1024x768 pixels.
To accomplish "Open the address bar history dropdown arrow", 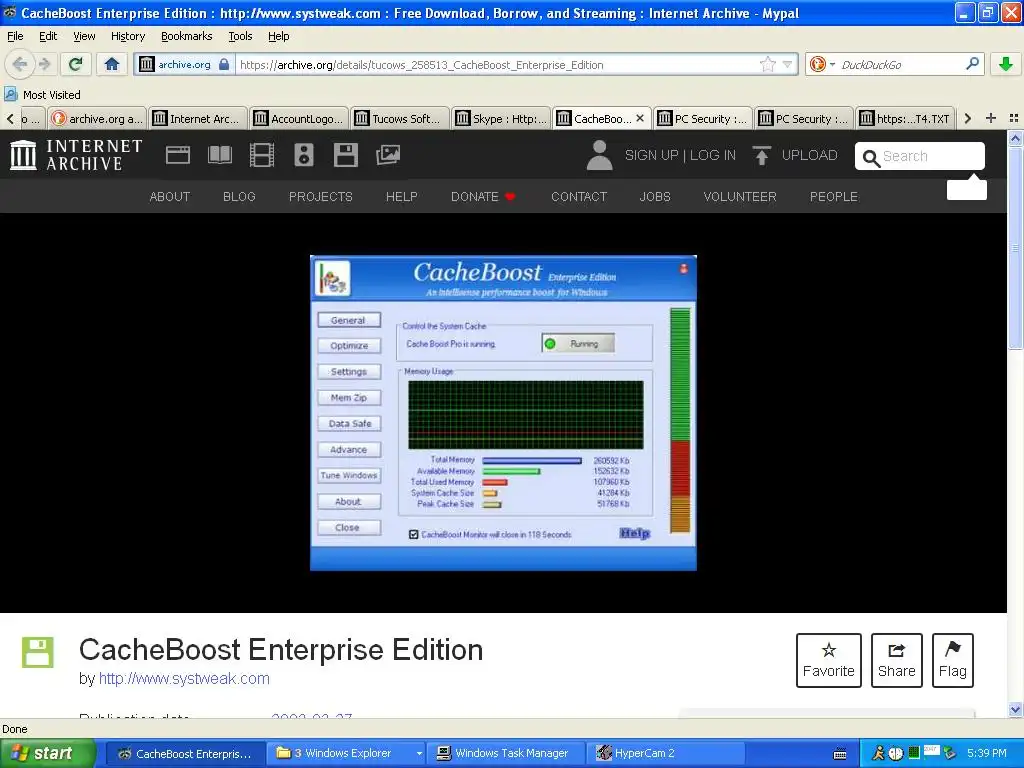I will click(788, 64).
